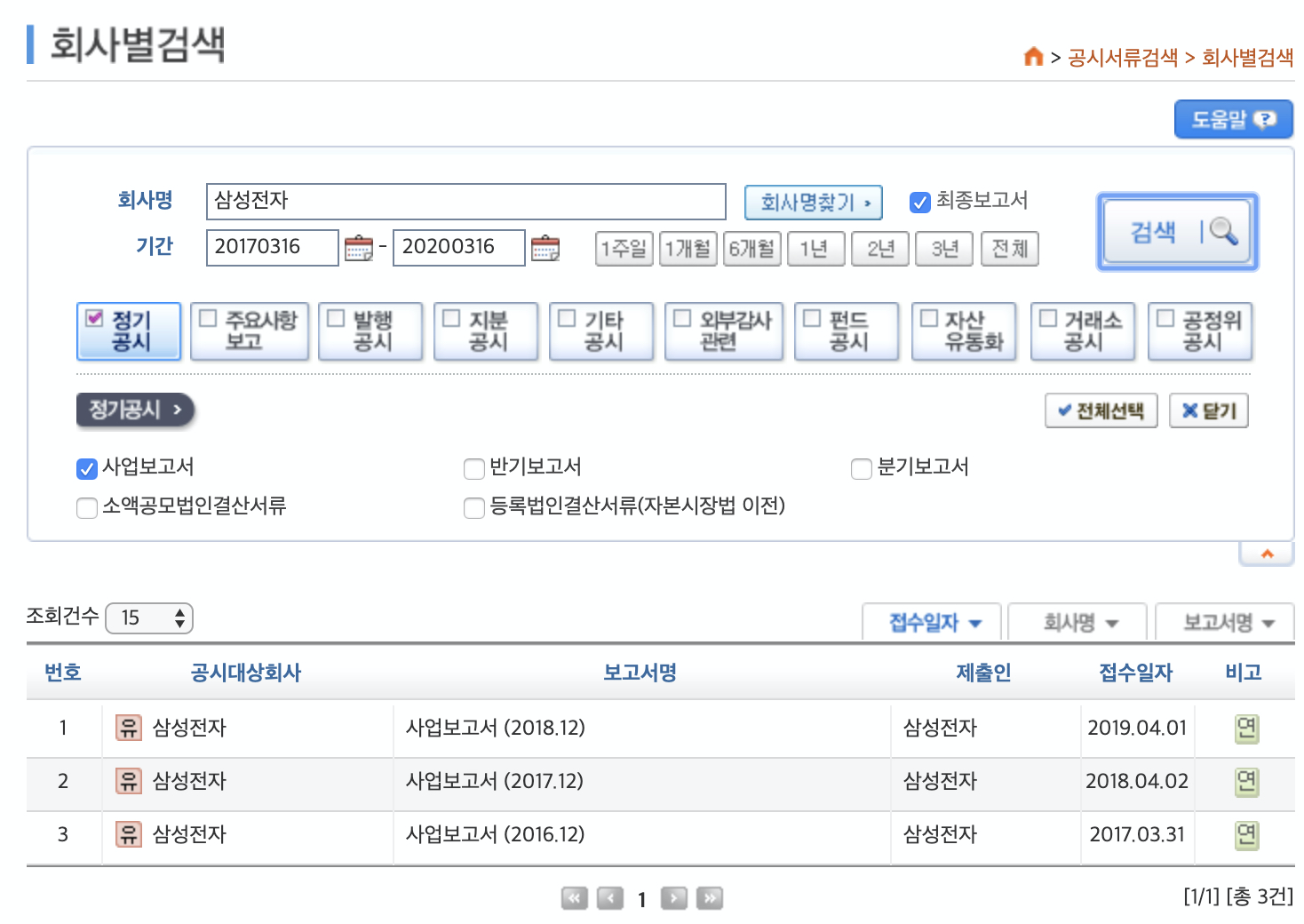Open the 회사별검색 breadcrumb link

coord(1248,58)
